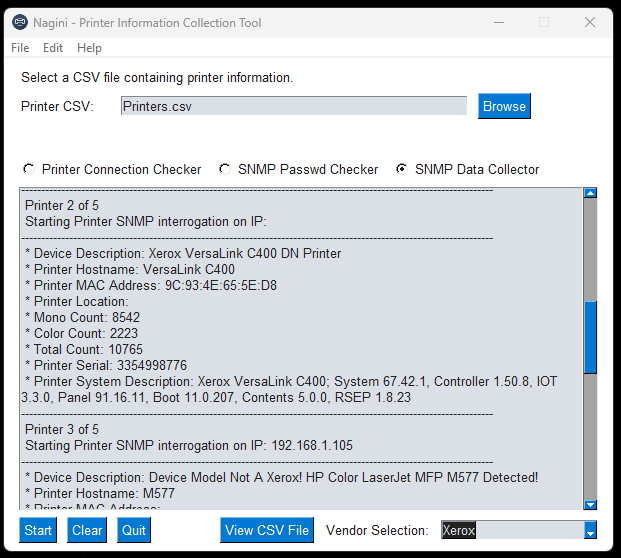This screenshot has height=558, width=621.
Task: Click the Start button
Action: pyautogui.click(x=38, y=530)
